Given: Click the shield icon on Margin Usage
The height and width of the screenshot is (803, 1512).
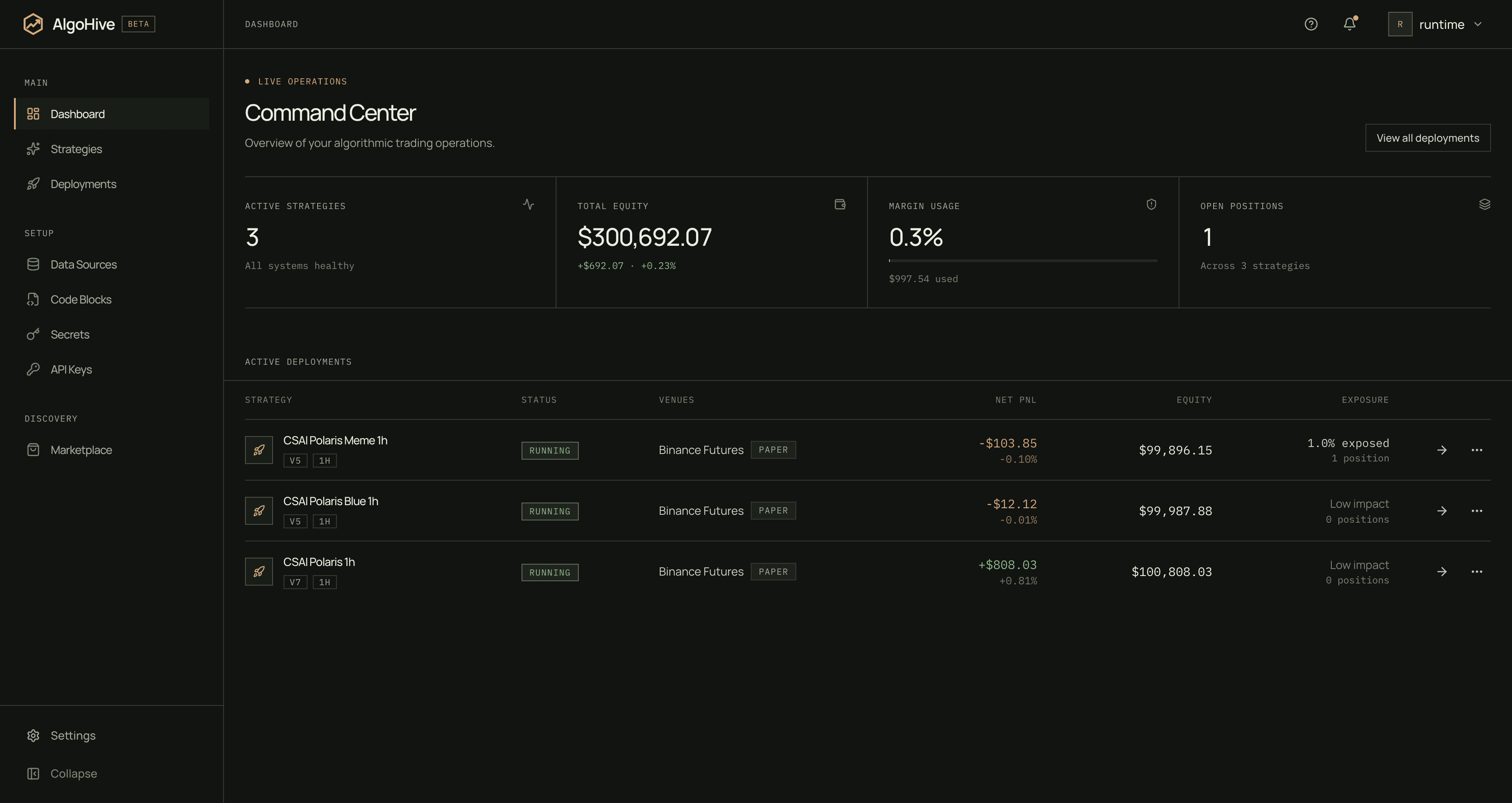Looking at the screenshot, I should (1151, 204).
